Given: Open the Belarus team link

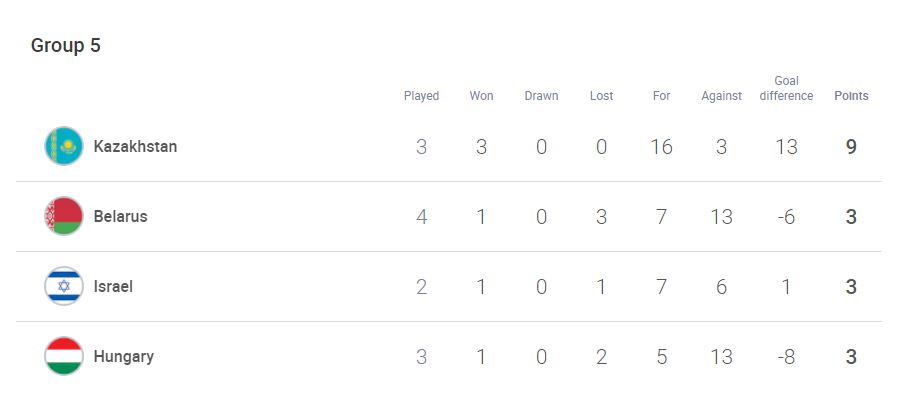Looking at the screenshot, I should pyautogui.click(x=120, y=216).
